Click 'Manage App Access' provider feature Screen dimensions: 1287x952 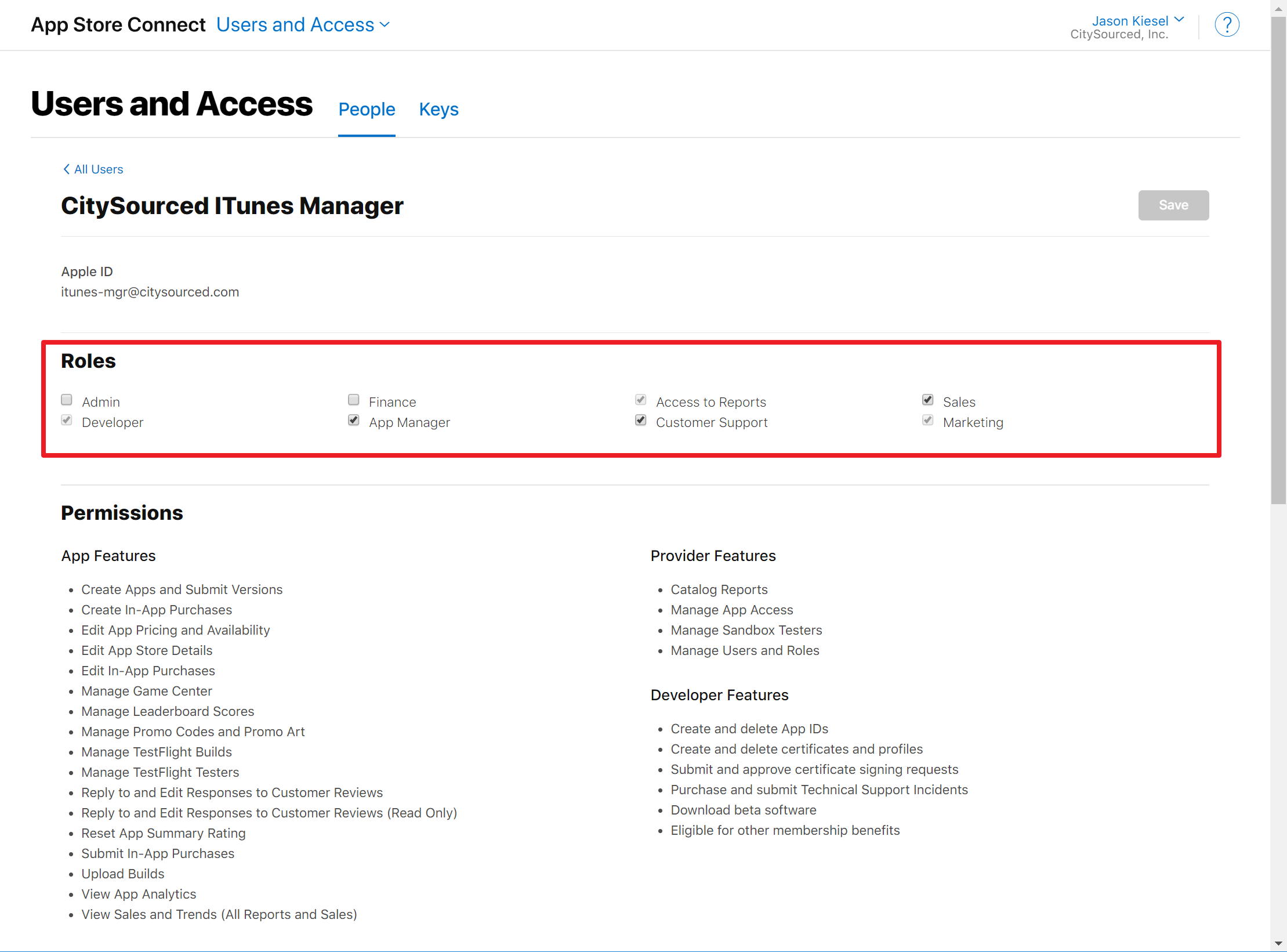(732, 610)
